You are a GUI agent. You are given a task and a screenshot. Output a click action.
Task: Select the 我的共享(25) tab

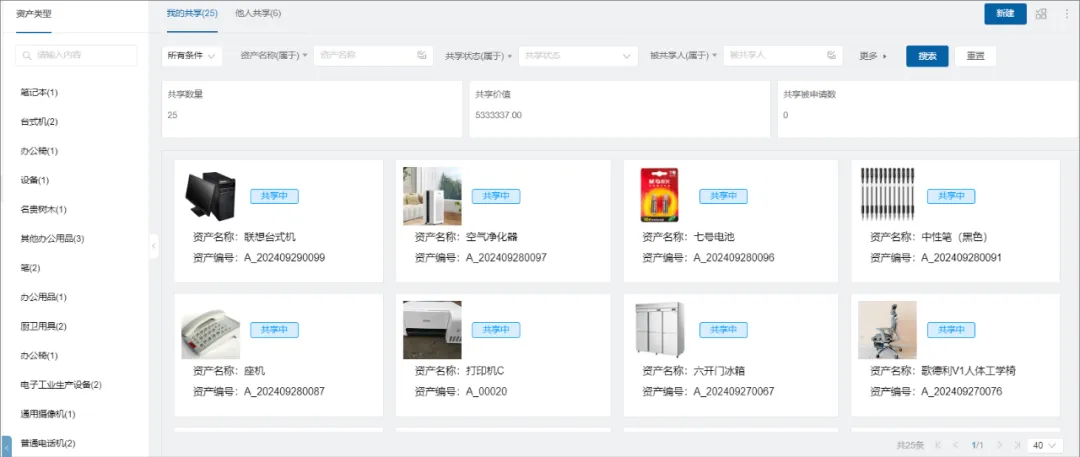(x=192, y=13)
